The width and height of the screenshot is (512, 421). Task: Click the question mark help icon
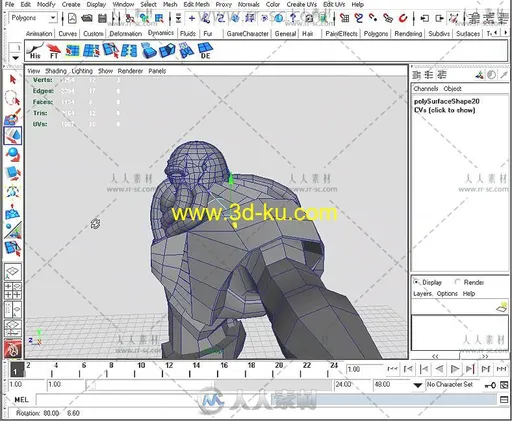pos(293,18)
